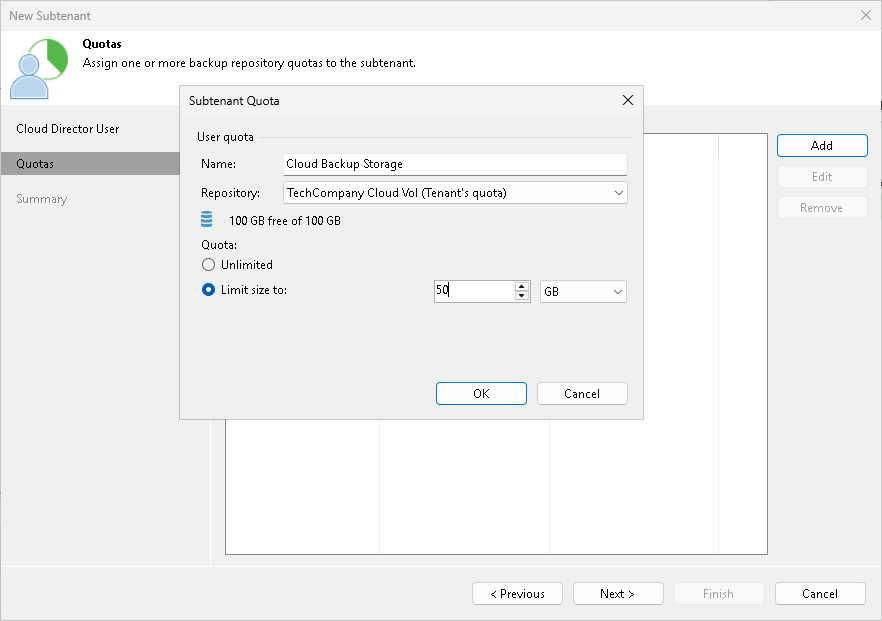
Task: Click the subtenant user icon in the header
Action: point(38,68)
